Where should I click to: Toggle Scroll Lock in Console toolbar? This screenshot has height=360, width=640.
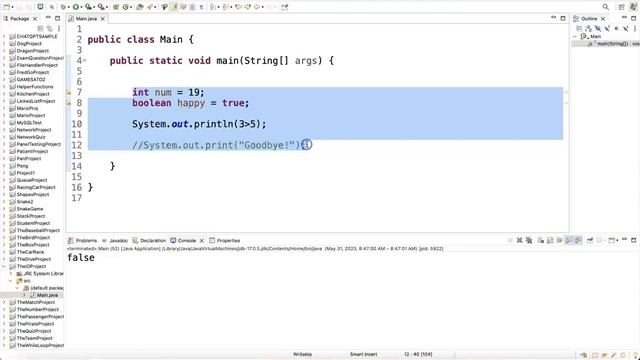pos(550,240)
